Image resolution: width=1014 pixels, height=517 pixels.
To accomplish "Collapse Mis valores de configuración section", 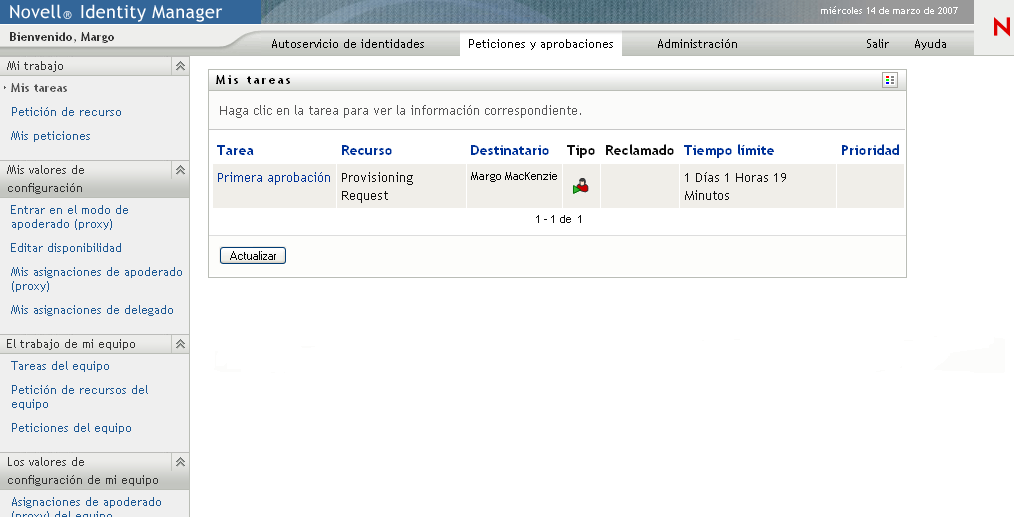I will click(180, 170).
